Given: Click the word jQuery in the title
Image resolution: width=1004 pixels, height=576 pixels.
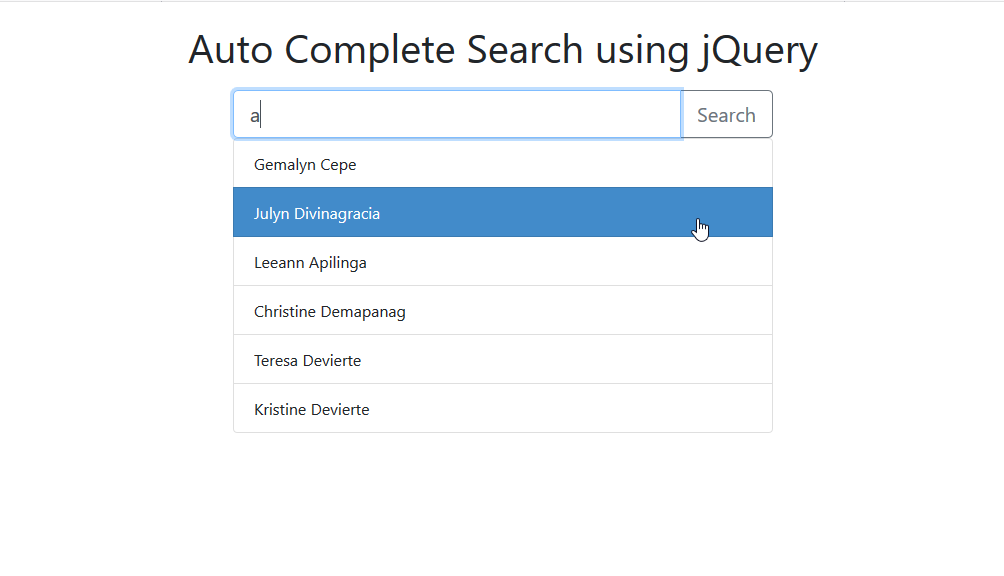Looking at the screenshot, I should coord(758,51).
